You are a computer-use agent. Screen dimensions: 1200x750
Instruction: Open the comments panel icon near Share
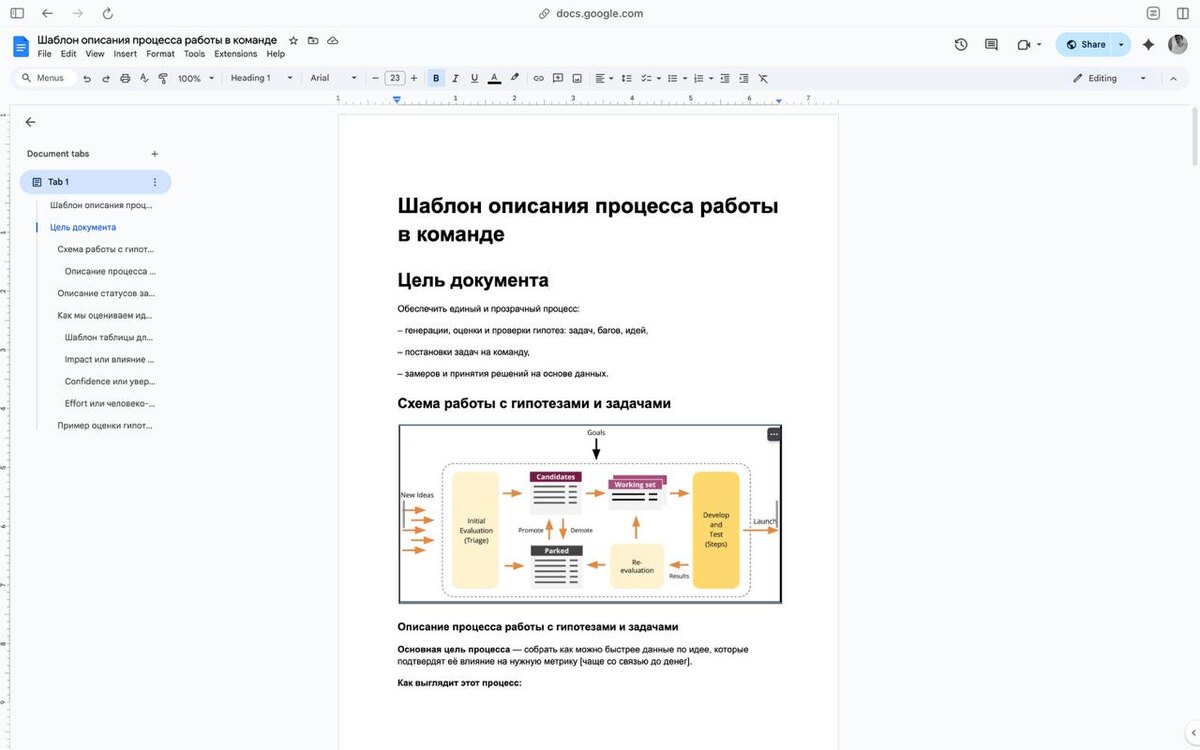click(991, 44)
